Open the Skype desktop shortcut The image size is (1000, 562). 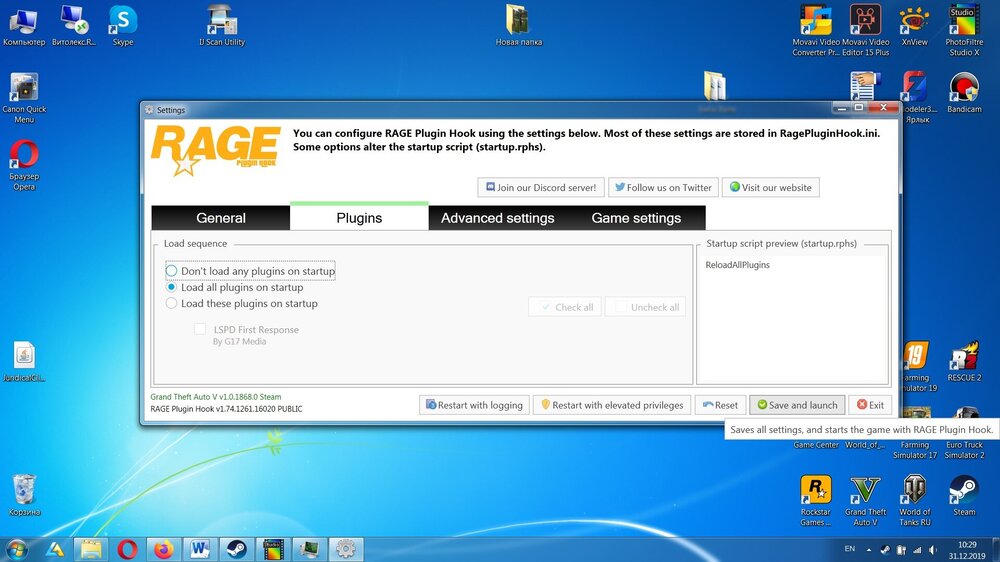123,26
